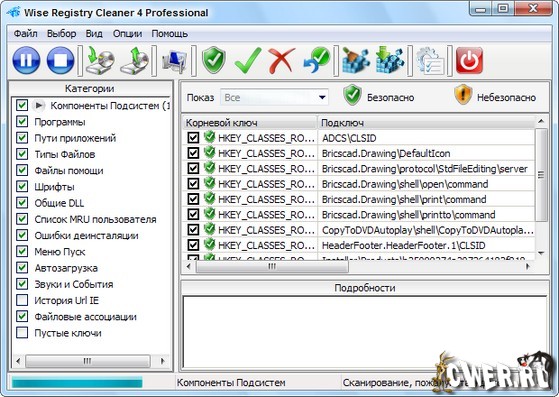Click the Небезопасно filter button

click(x=495, y=96)
